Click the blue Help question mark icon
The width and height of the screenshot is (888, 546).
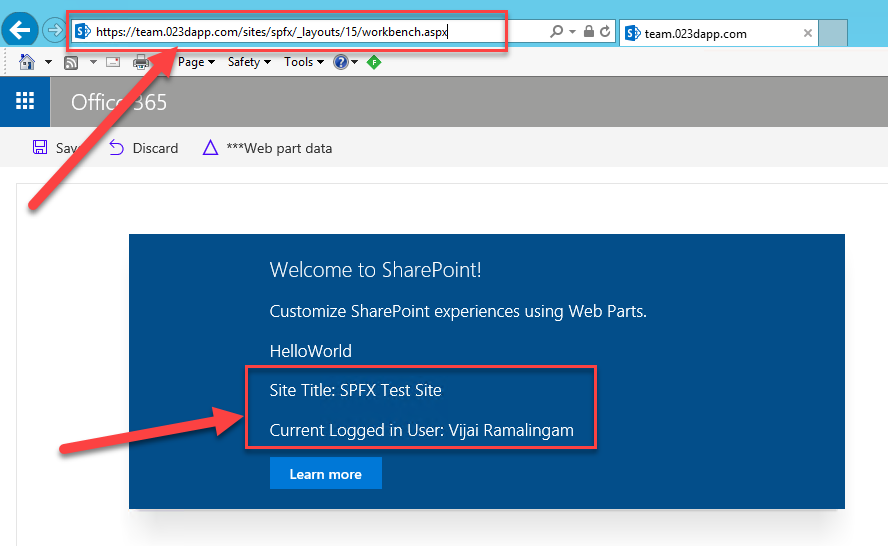[340, 62]
